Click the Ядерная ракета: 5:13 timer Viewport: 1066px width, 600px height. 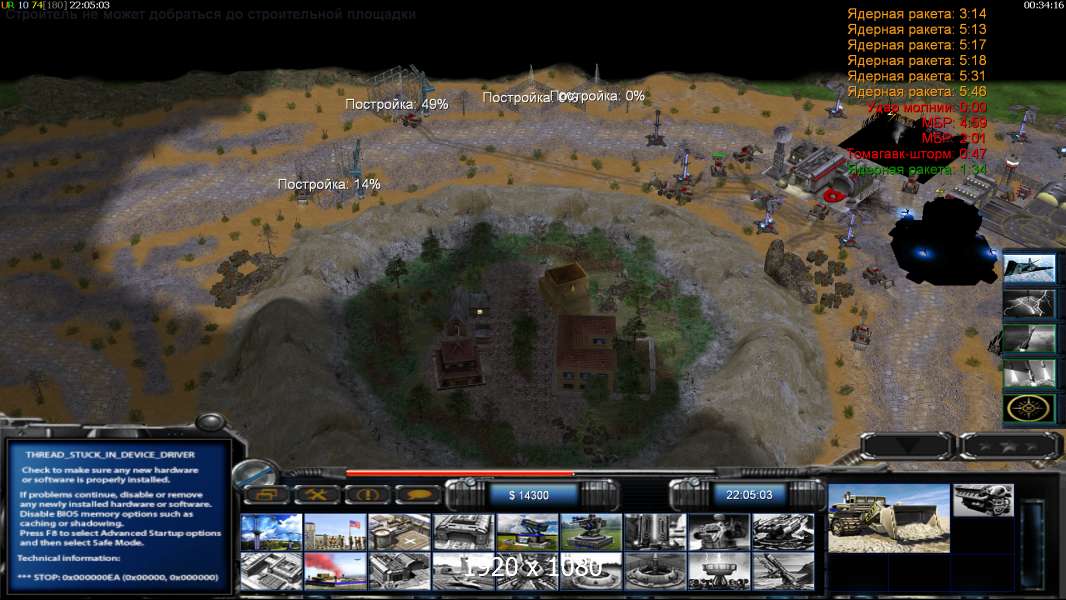point(916,29)
